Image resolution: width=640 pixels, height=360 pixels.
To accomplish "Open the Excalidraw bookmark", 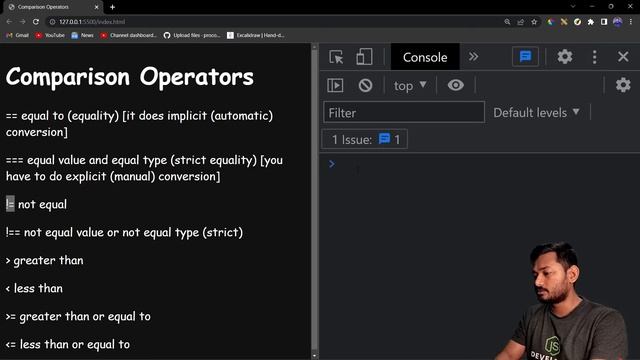I will [x=256, y=36].
